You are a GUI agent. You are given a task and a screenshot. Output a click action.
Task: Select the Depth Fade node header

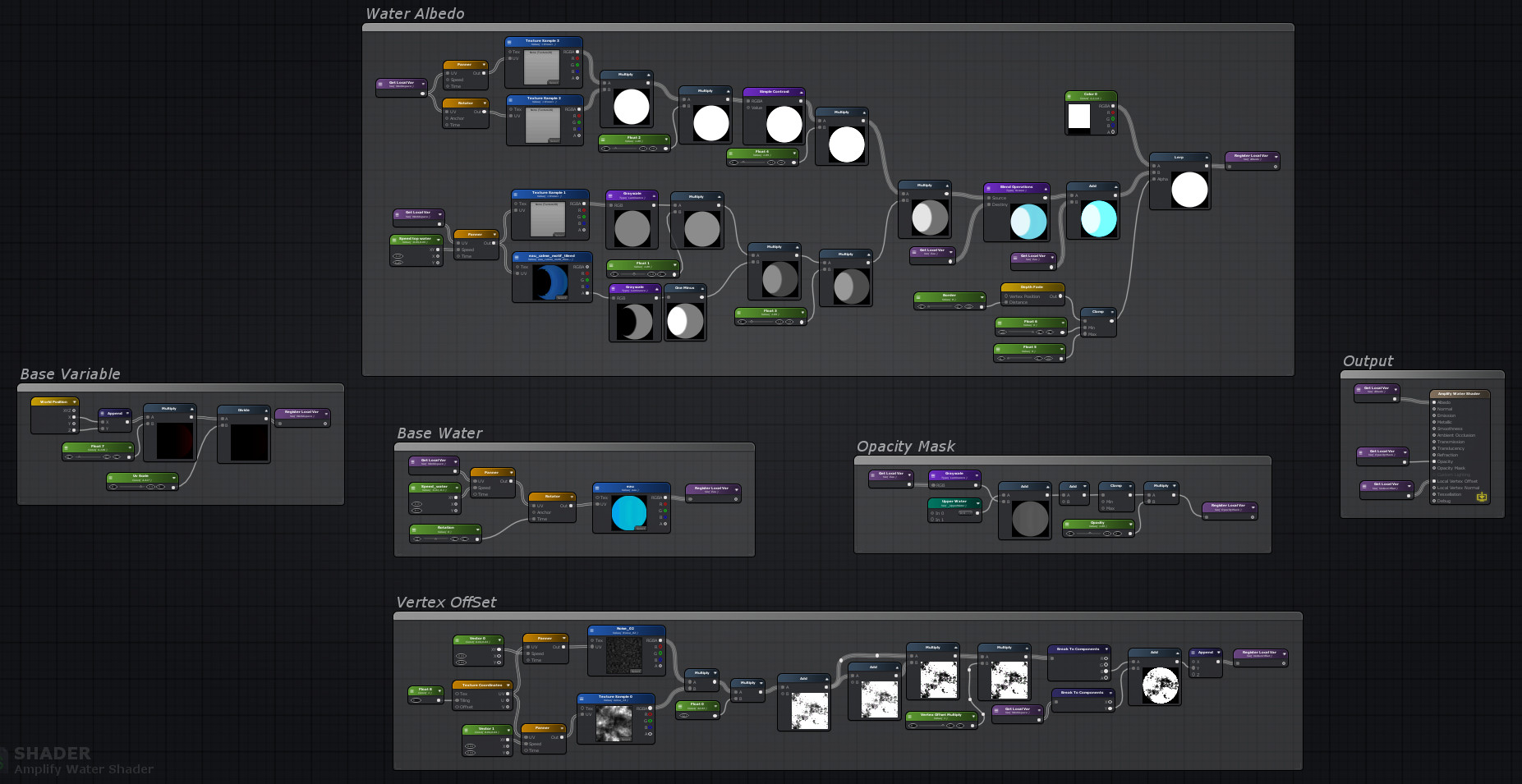tap(1032, 288)
